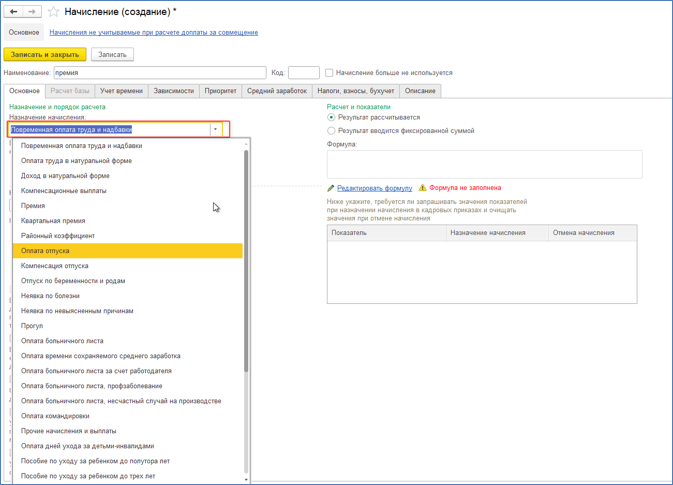
Task: Choose 'Премия' from the list
Action: (x=128, y=206)
